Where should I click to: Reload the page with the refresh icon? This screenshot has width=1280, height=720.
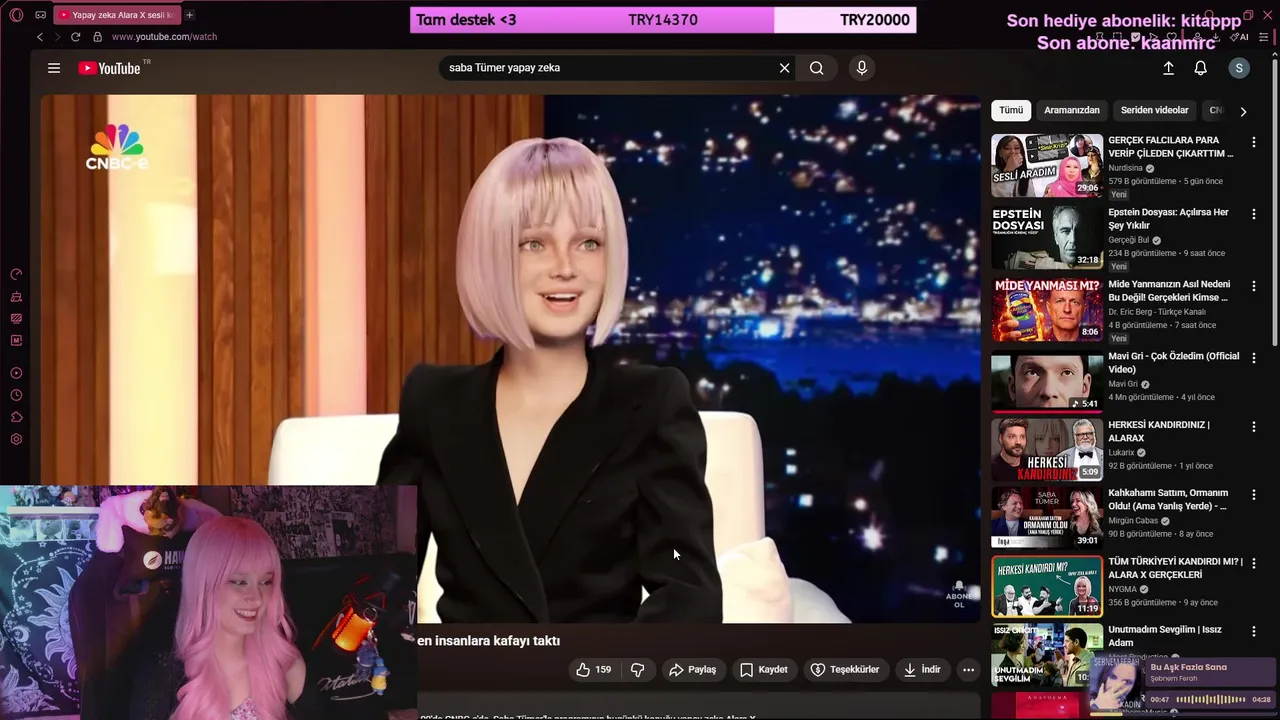click(75, 37)
